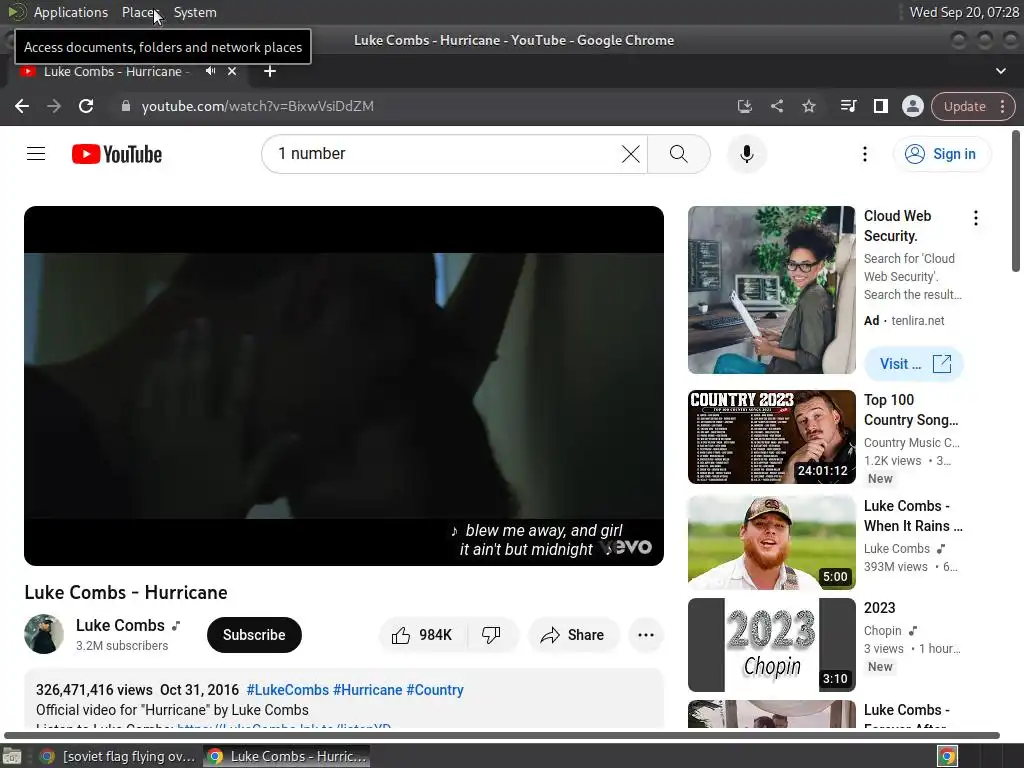This screenshot has width=1024, height=768.
Task: Dislike this video
Action: click(x=491, y=635)
